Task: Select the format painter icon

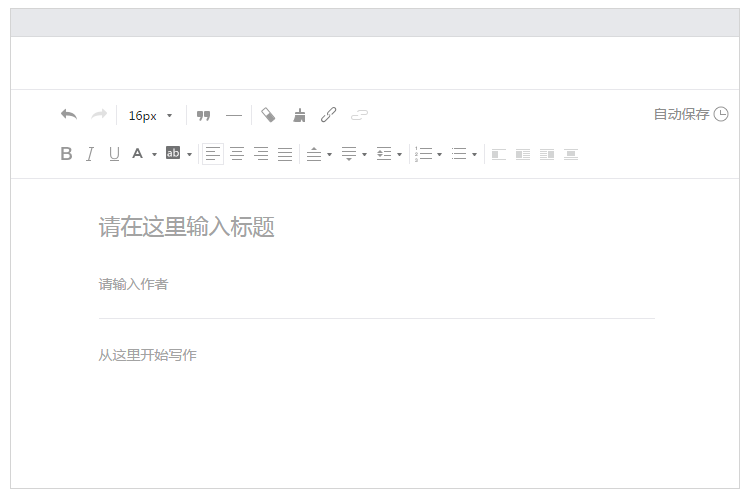Action: (268, 115)
